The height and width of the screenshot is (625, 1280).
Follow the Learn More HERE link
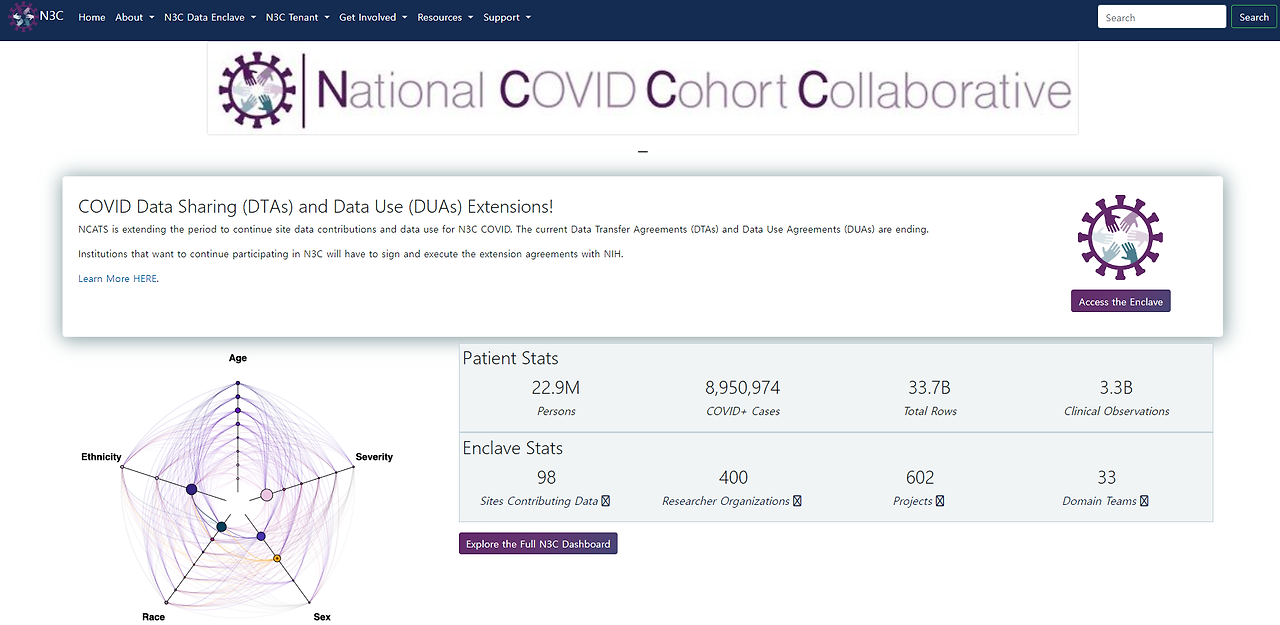118,279
